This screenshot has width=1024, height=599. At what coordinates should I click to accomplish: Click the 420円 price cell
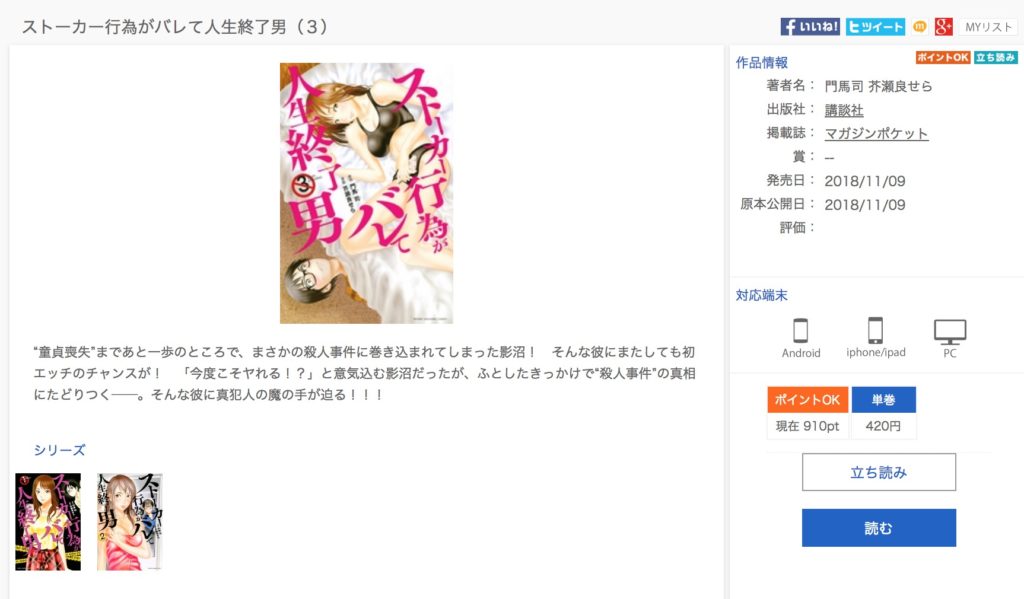click(883, 426)
